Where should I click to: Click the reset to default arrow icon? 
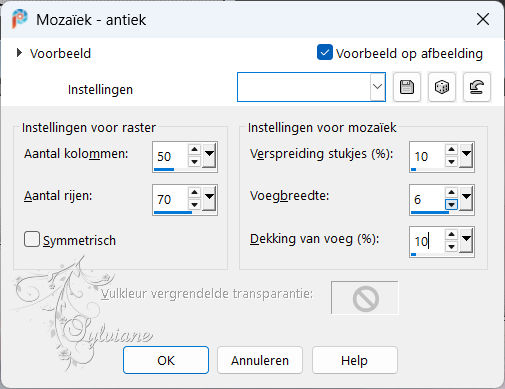477,87
